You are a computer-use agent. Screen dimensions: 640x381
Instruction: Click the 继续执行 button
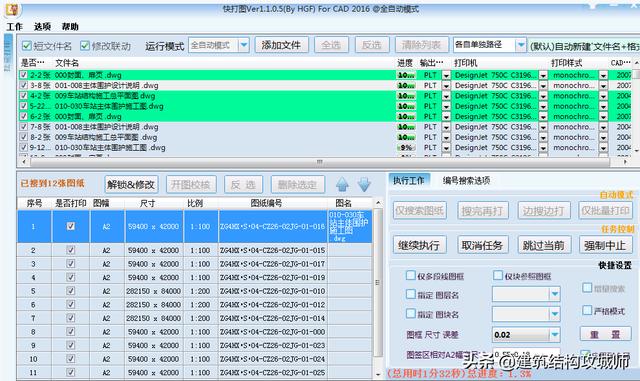(x=419, y=245)
